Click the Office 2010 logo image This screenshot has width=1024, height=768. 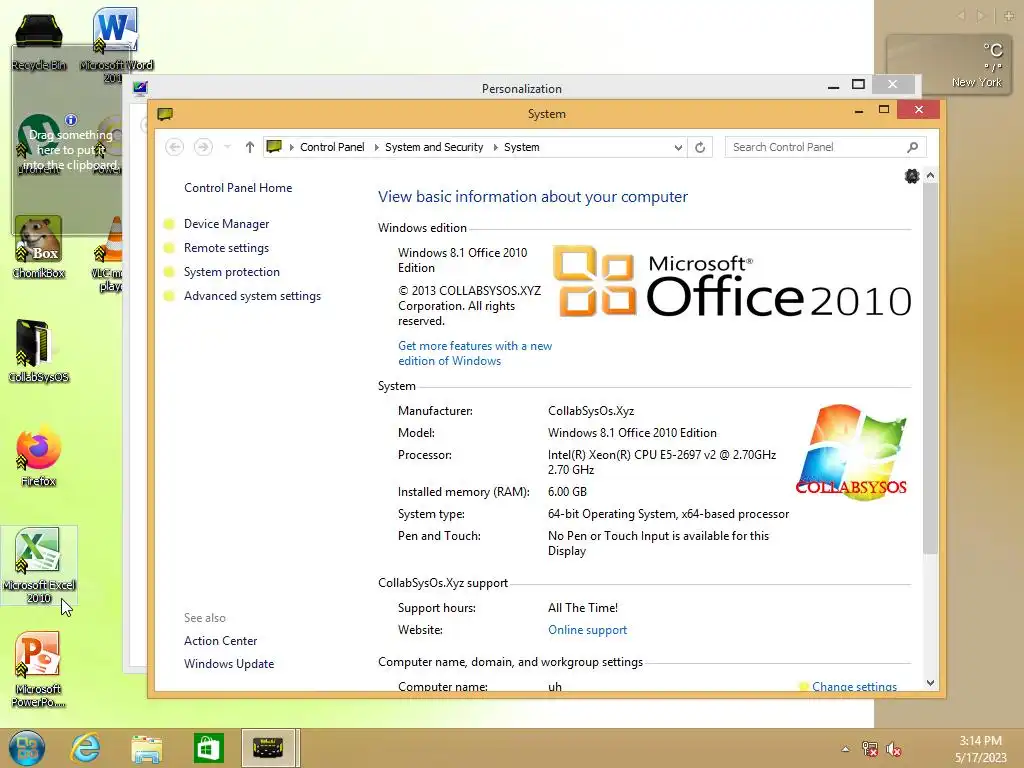tap(732, 283)
